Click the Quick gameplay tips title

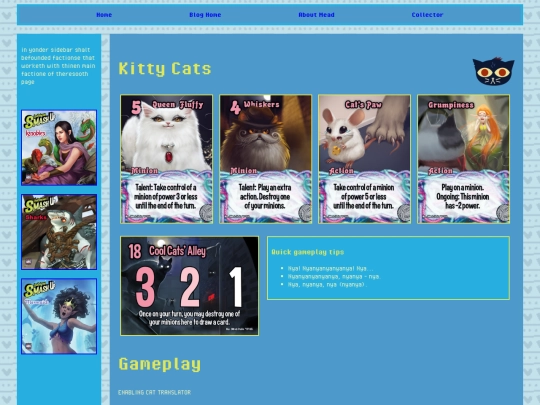308,252
